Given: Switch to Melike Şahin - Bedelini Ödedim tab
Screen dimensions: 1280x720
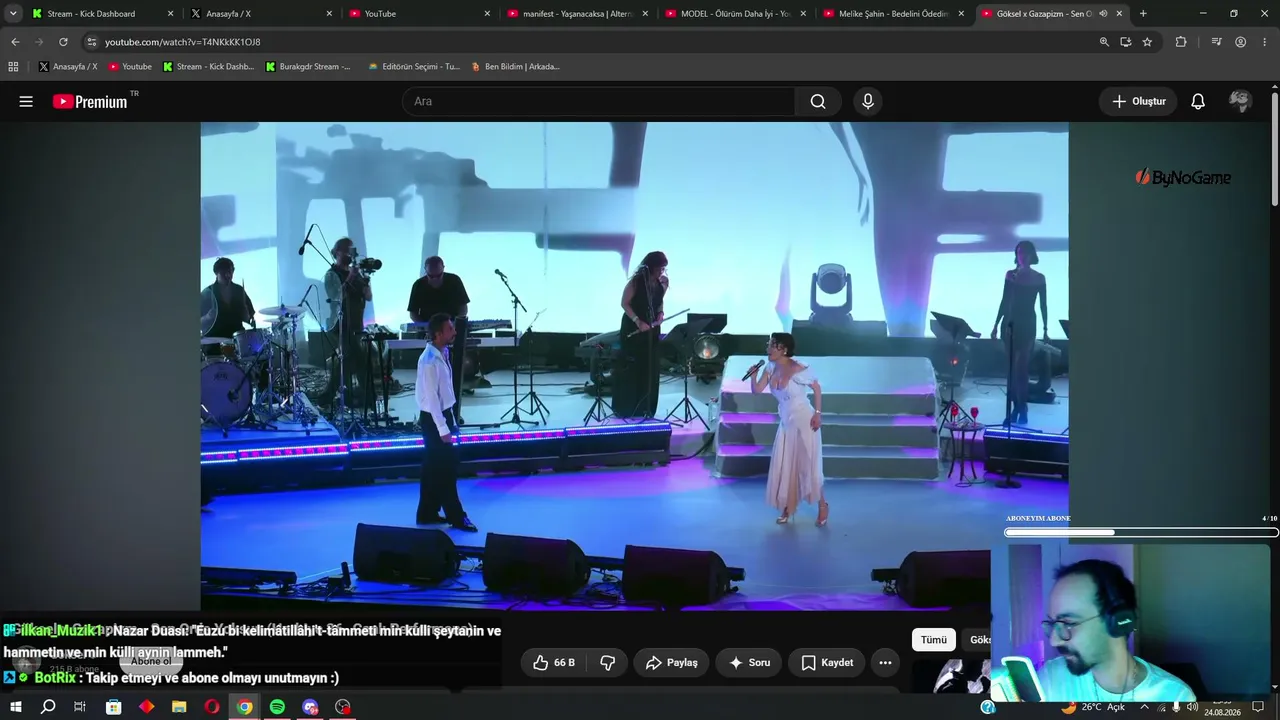Looking at the screenshot, I should click(893, 14).
